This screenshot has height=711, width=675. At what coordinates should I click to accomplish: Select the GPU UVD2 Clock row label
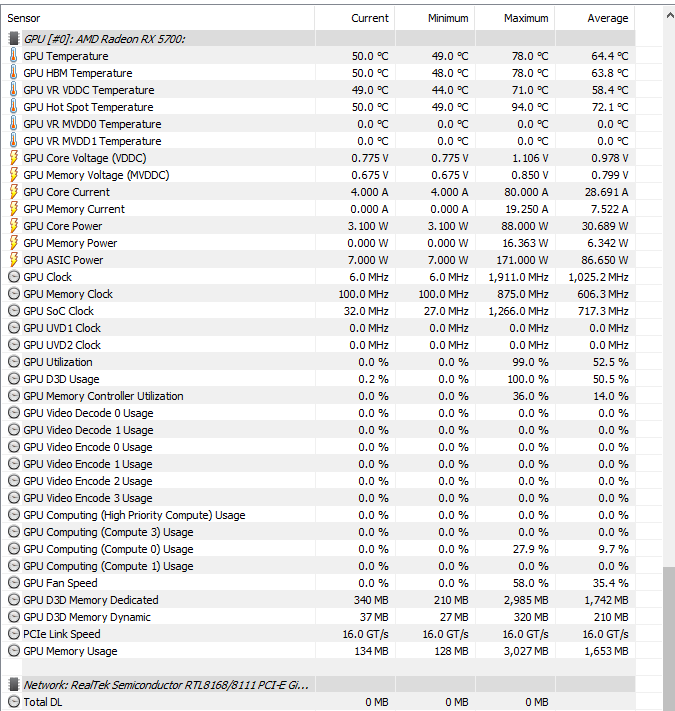coord(62,345)
